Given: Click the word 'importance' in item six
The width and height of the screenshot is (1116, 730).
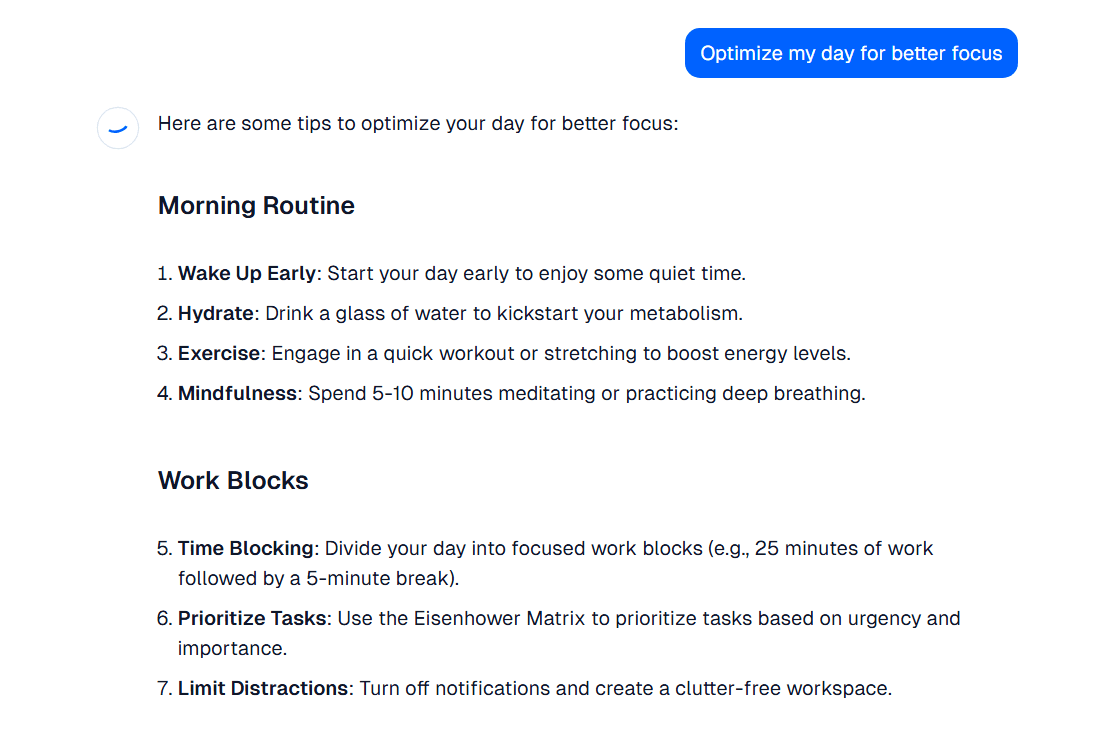Looking at the screenshot, I should point(229,649).
